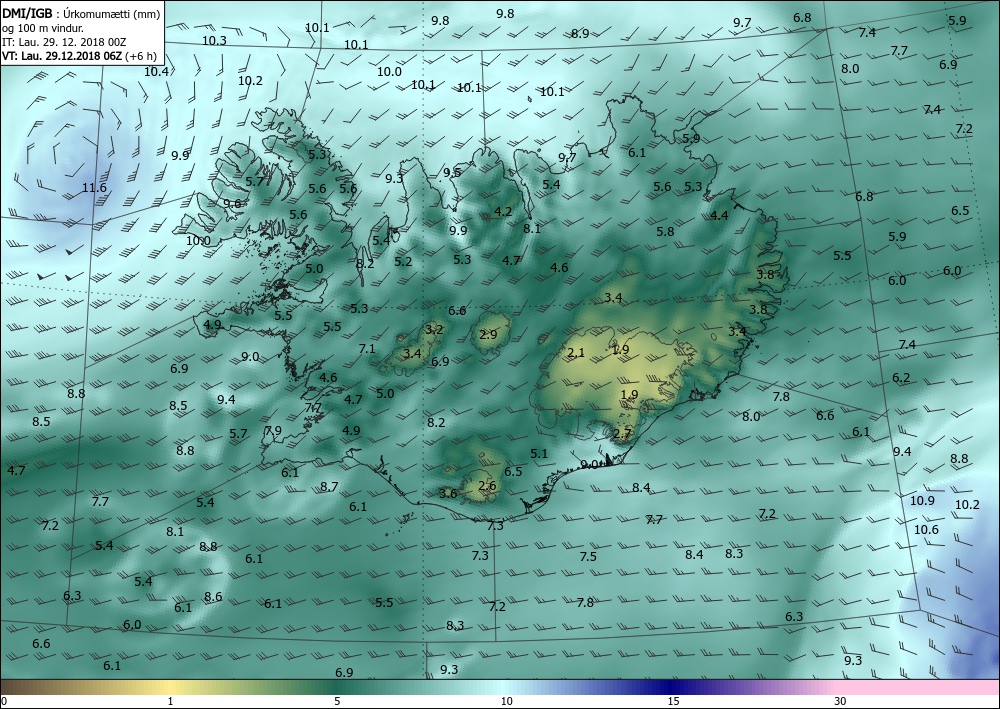Click the 4.2 value in north Iceland
1000x709 pixels.
[x=503, y=211]
